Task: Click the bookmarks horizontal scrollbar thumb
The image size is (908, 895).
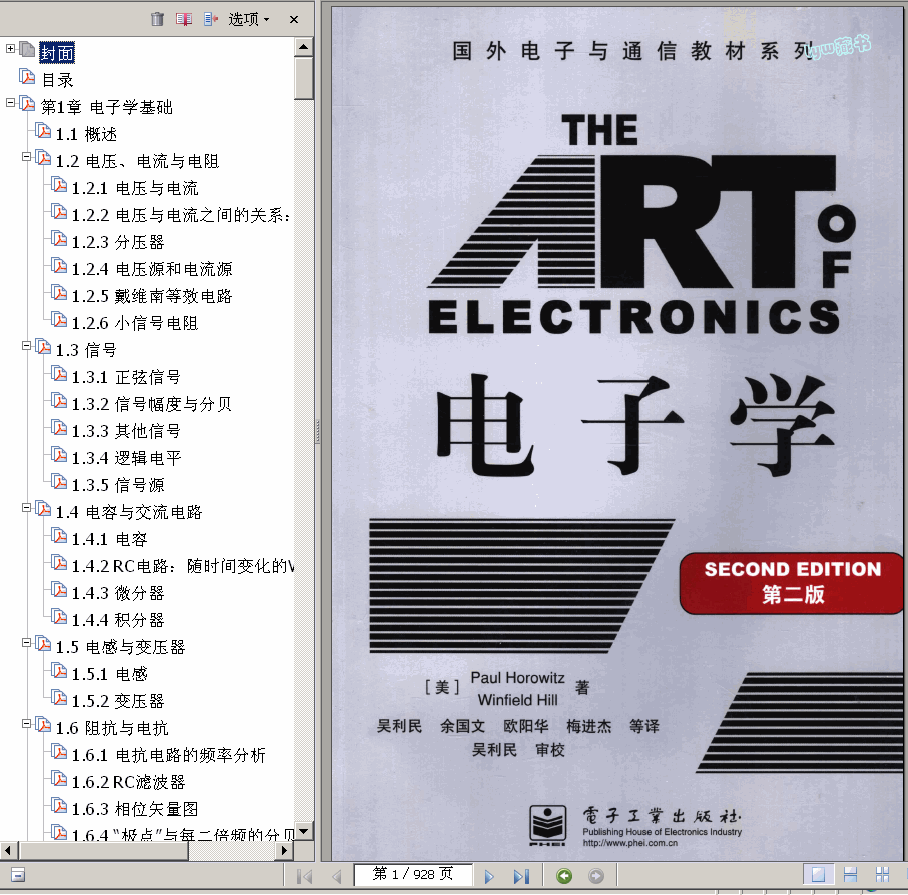Action: click(x=104, y=850)
